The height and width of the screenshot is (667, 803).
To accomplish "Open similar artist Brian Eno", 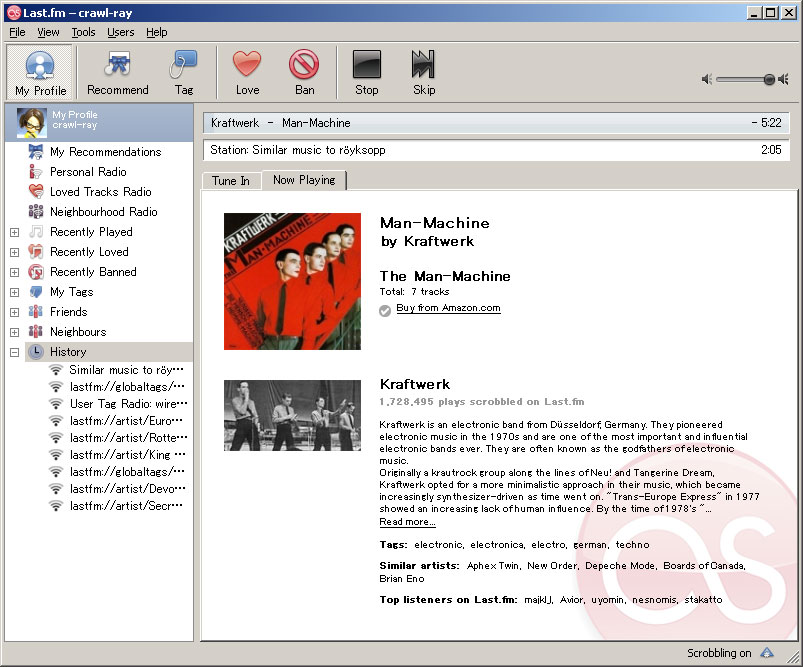I will [x=402, y=578].
